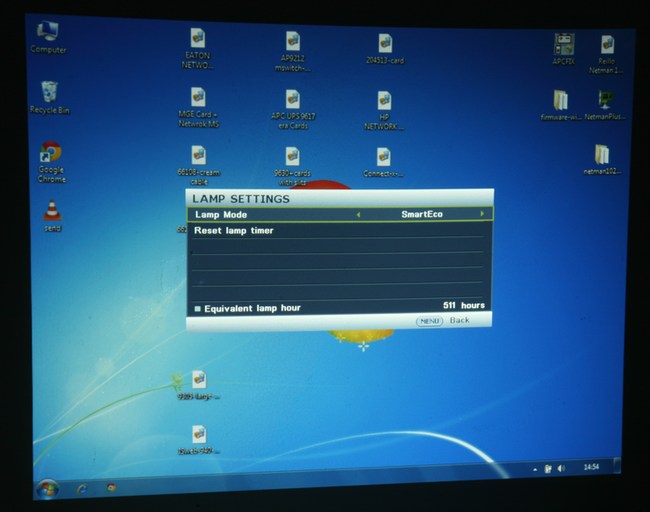Click the Show desktop strip beside the clock
The width and height of the screenshot is (650, 512).
click(x=617, y=466)
